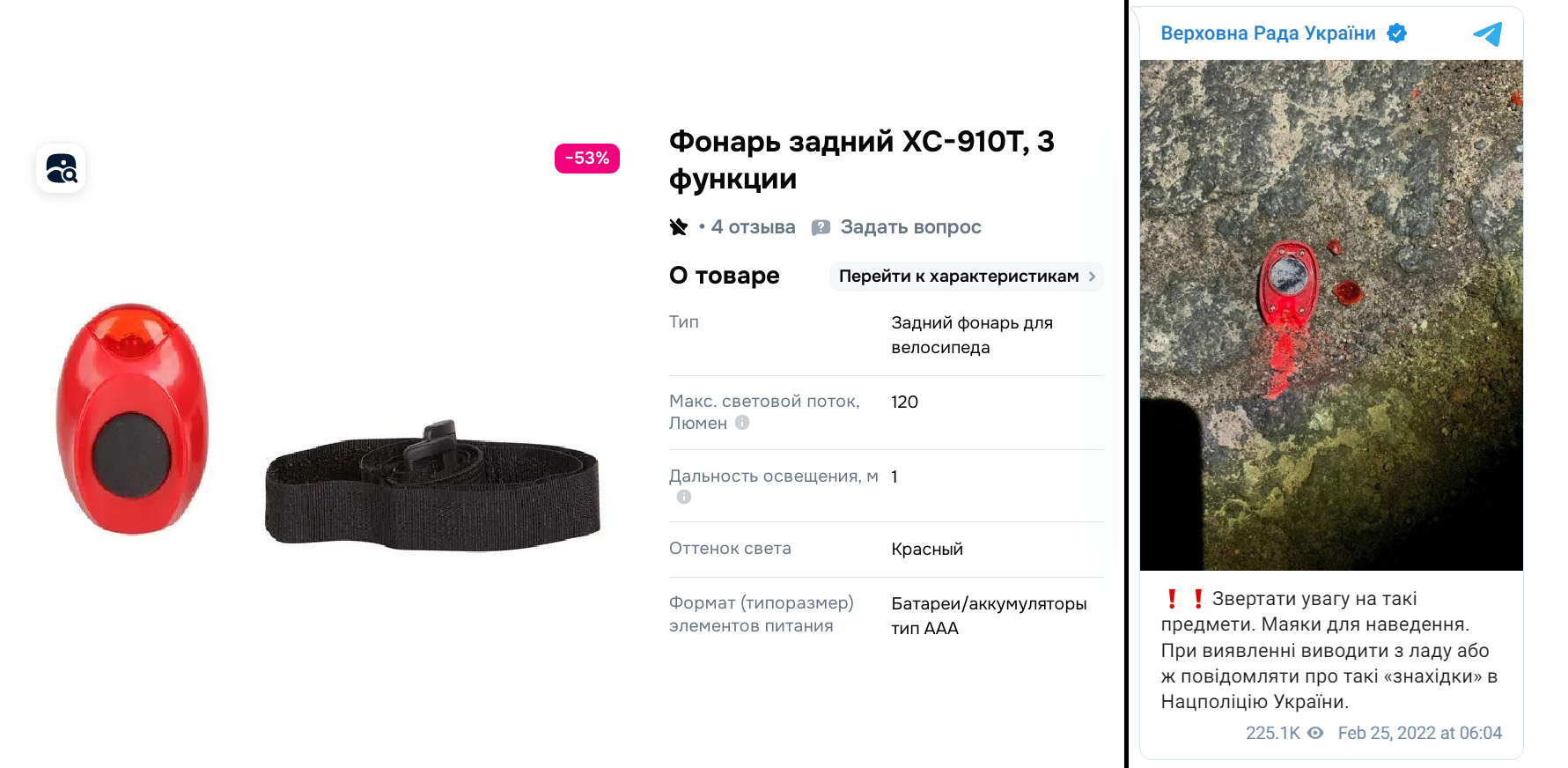Click the Feb 25, 2022 at 06:04 timestamp
The width and height of the screenshot is (1568, 768).
1419,733
